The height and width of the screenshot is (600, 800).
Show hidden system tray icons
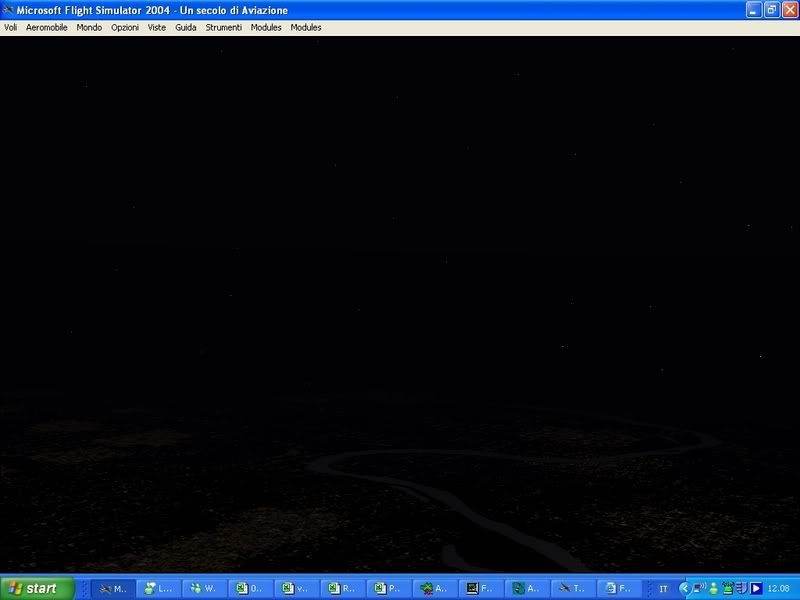[684, 589]
